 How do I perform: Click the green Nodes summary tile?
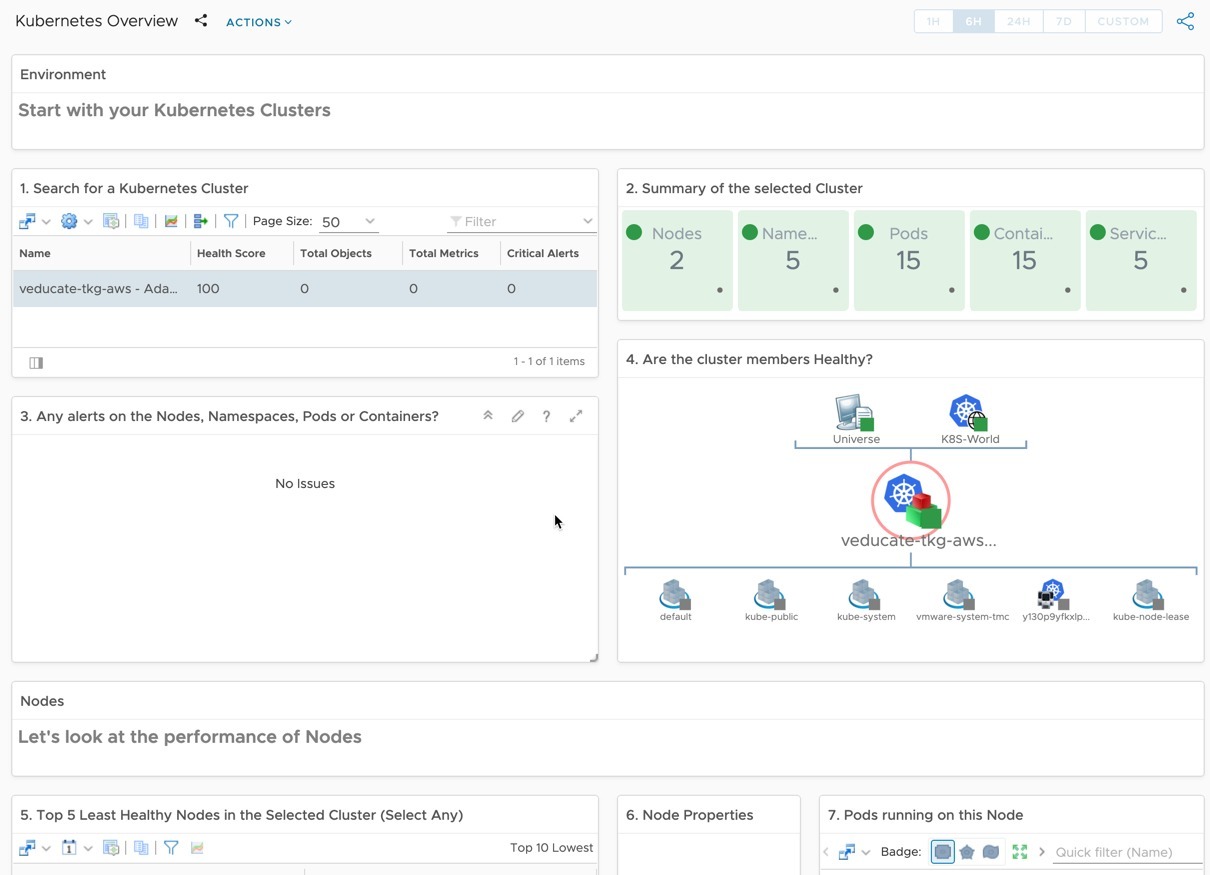click(x=677, y=260)
